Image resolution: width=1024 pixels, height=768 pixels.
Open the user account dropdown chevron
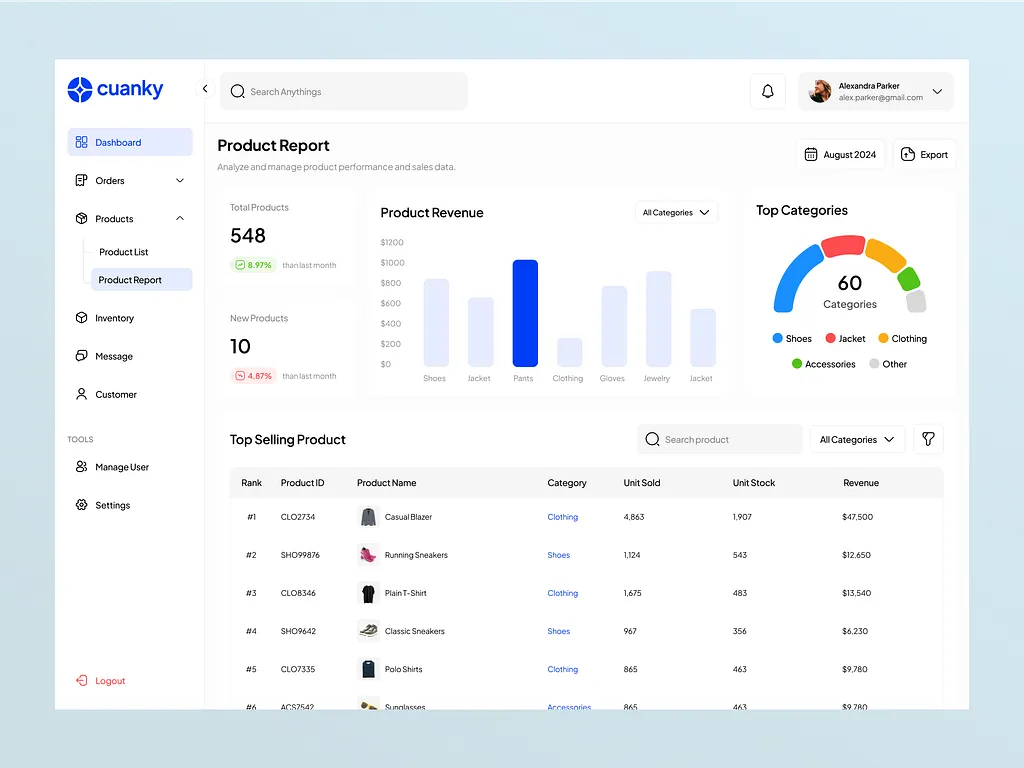[x=937, y=92]
